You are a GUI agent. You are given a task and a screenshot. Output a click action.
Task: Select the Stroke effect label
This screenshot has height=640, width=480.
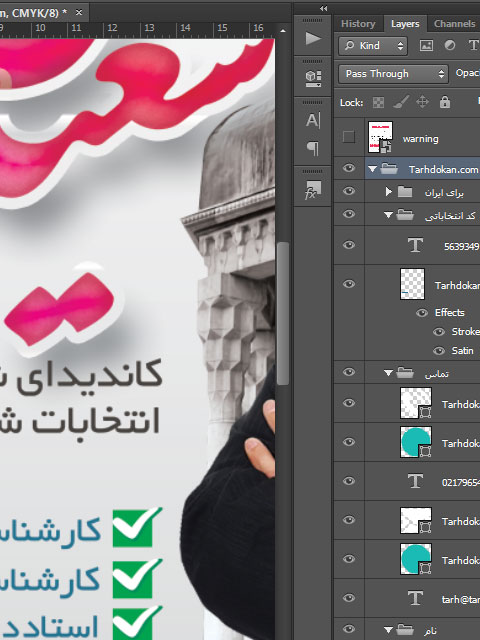pos(466,331)
